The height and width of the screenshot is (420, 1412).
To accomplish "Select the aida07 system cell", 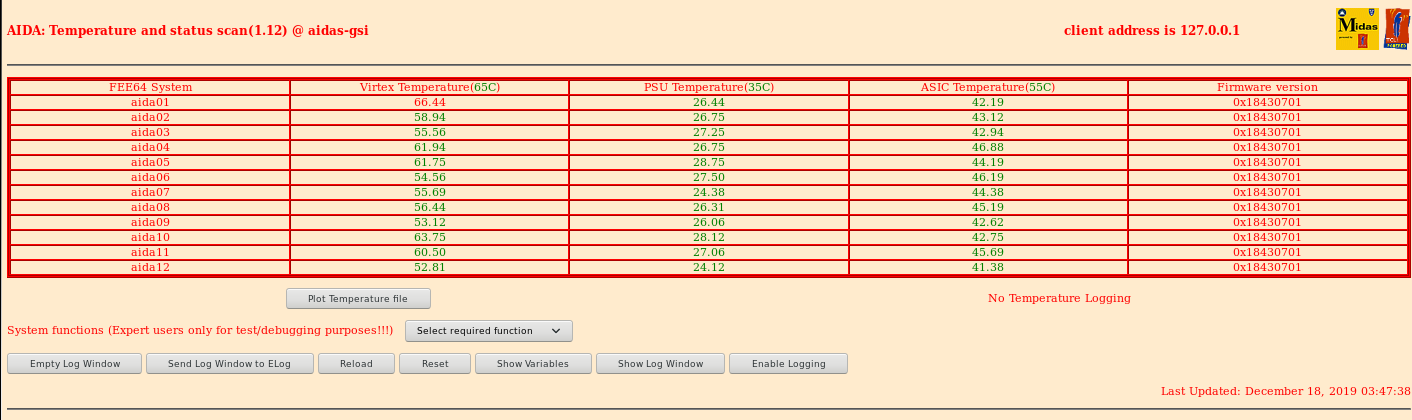I will [x=151, y=193].
